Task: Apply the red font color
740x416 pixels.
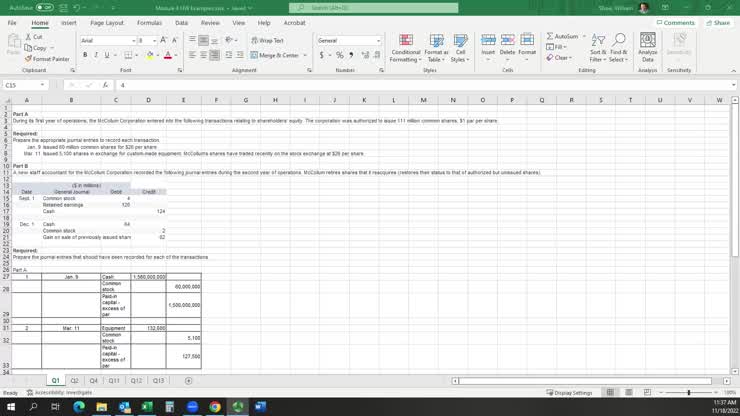Action: (x=168, y=55)
